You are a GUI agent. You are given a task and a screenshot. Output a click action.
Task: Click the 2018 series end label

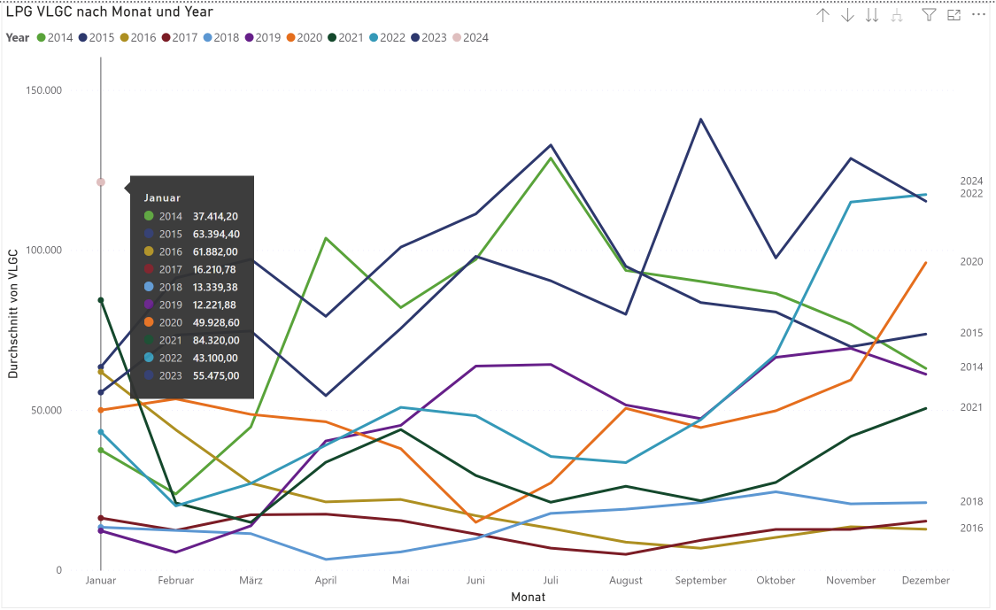coord(971,502)
